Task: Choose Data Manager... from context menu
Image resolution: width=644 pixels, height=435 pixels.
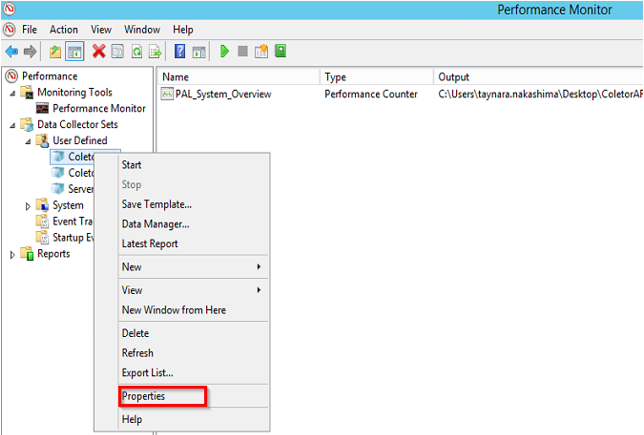Action: 194,224
